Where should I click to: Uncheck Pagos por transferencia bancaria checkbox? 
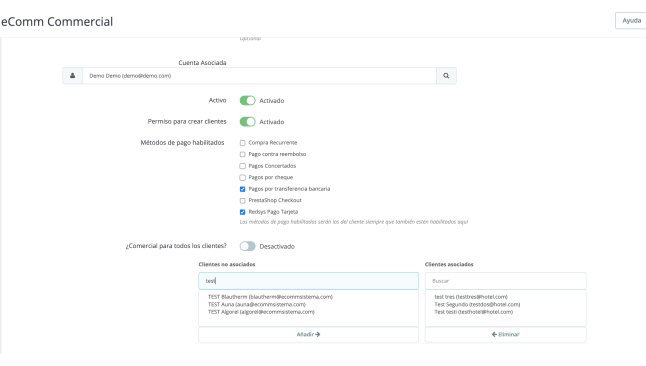click(x=243, y=189)
